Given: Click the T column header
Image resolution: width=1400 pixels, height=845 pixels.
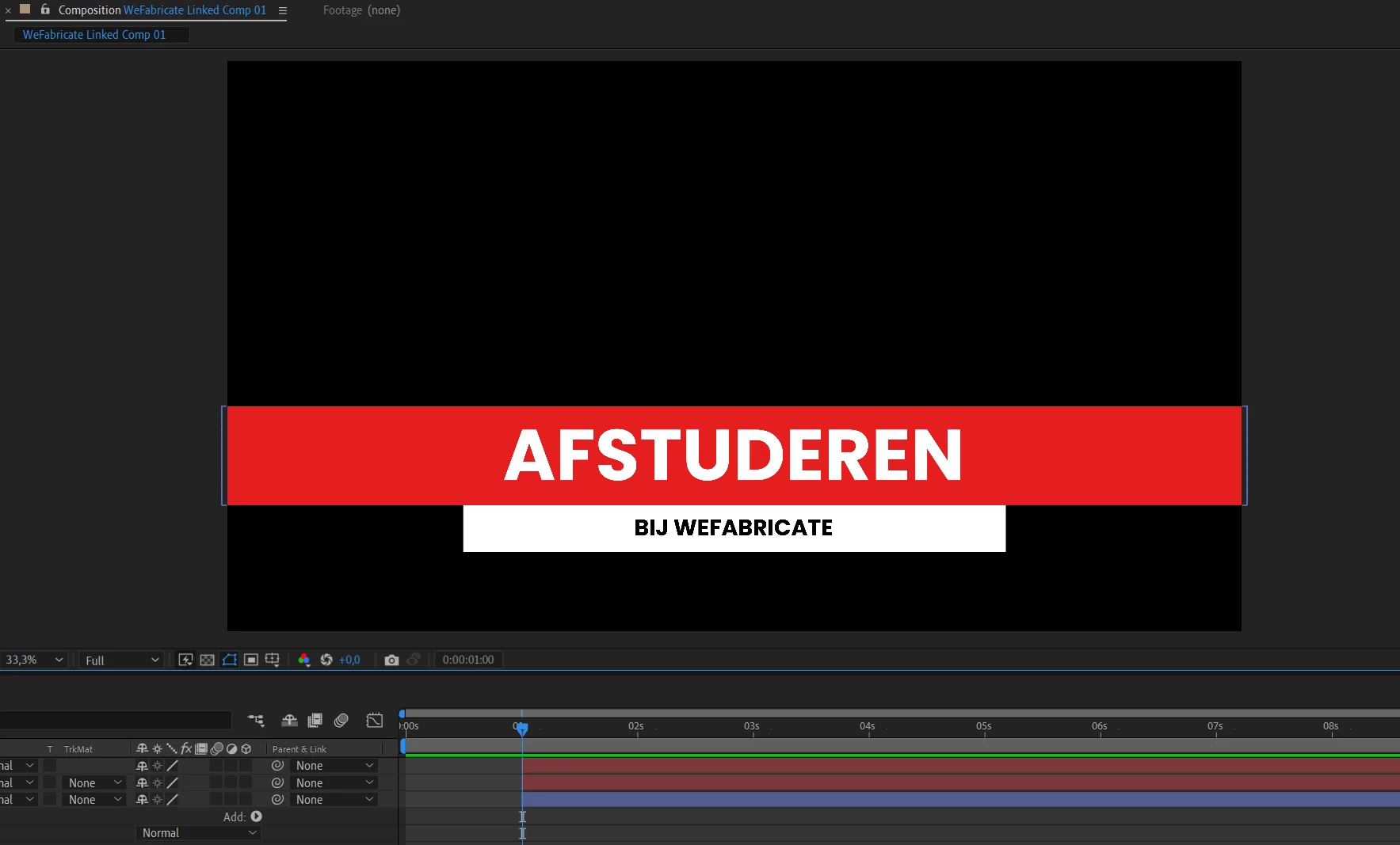Looking at the screenshot, I should pyautogui.click(x=50, y=749).
